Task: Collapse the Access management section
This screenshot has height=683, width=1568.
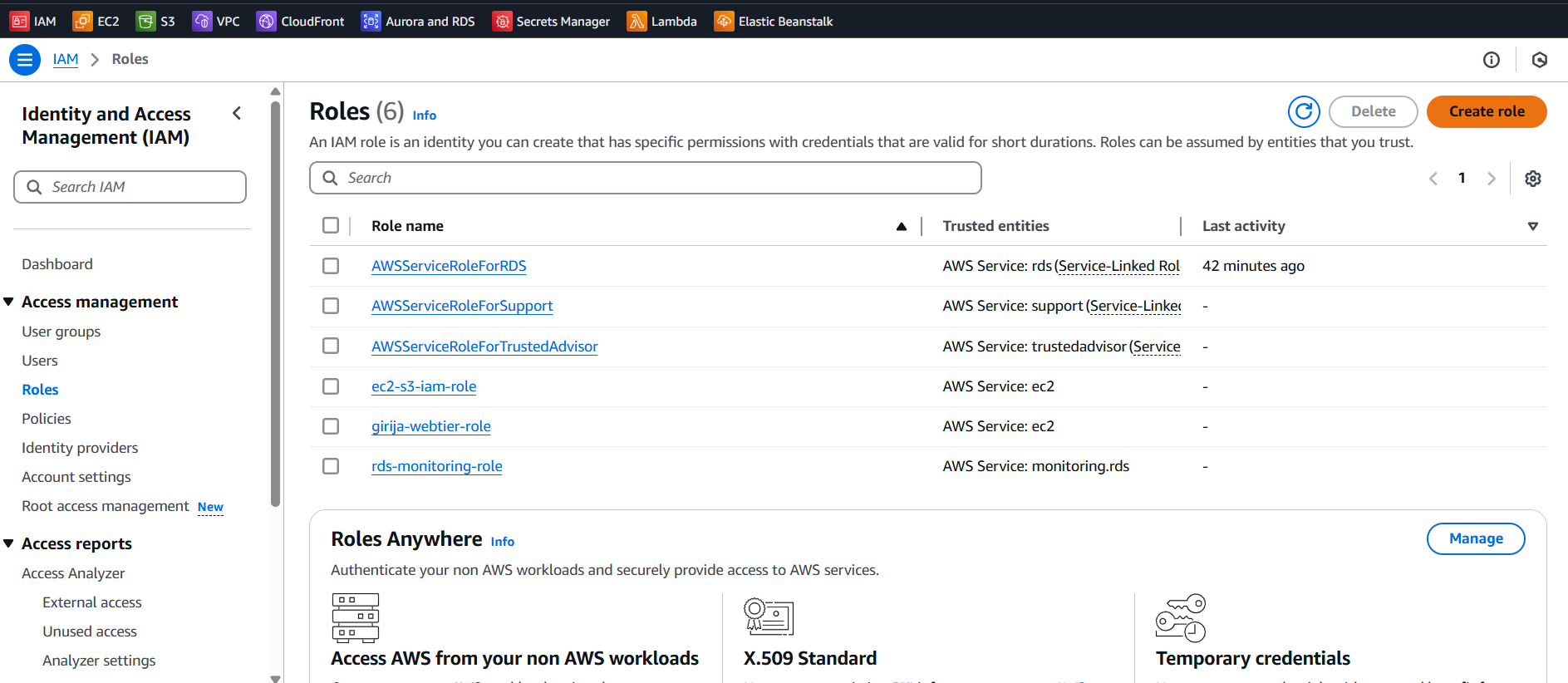Action: pyautogui.click(x=8, y=302)
